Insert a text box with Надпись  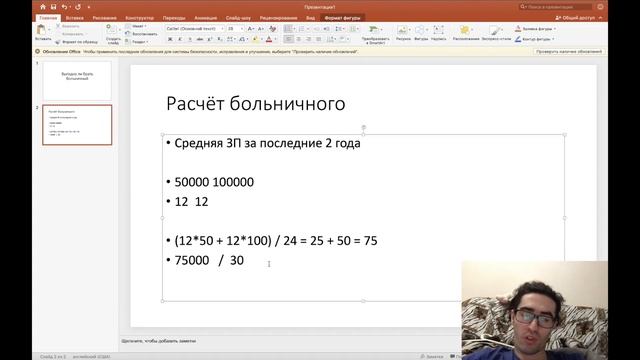click(x=438, y=33)
